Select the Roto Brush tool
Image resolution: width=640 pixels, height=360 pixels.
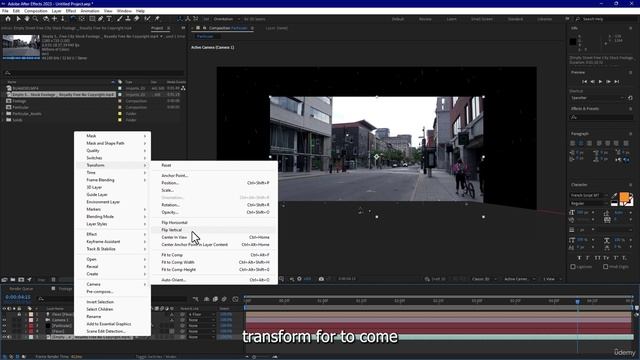147,19
